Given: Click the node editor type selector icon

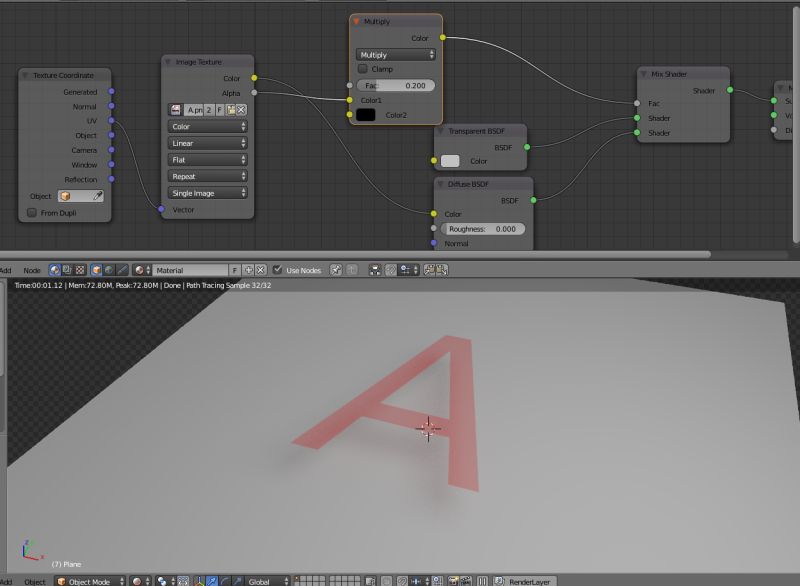Looking at the screenshot, I should tap(53, 270).
